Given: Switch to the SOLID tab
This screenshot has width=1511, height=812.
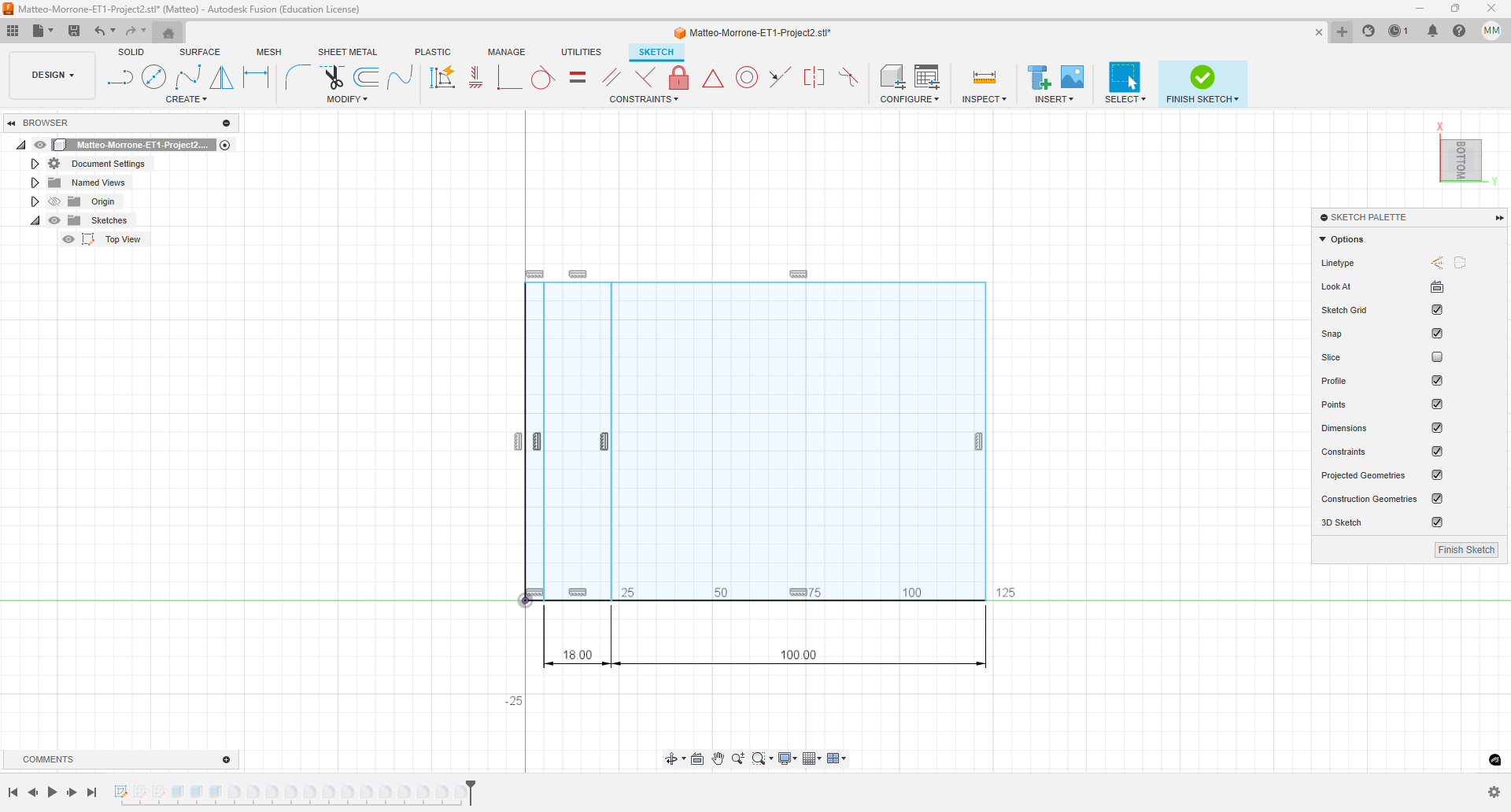Looking at the screenshot, I should pyautogui.click(x=131, y=52).
